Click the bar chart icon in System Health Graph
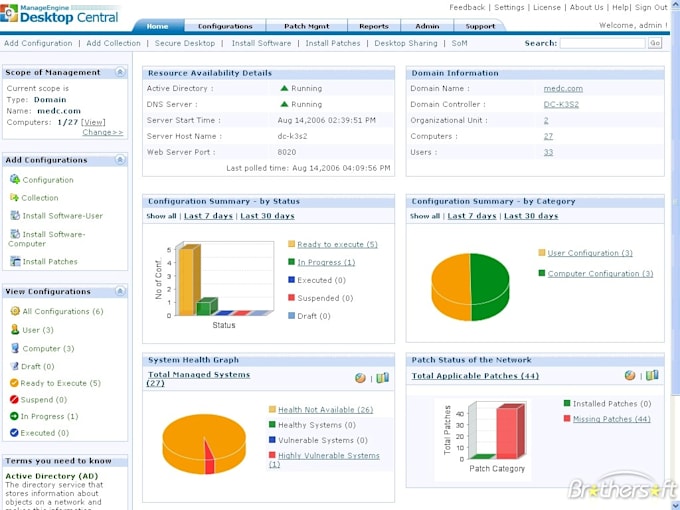Image resolution: width=680 pixels, height=510 pixels. [382, 378]
